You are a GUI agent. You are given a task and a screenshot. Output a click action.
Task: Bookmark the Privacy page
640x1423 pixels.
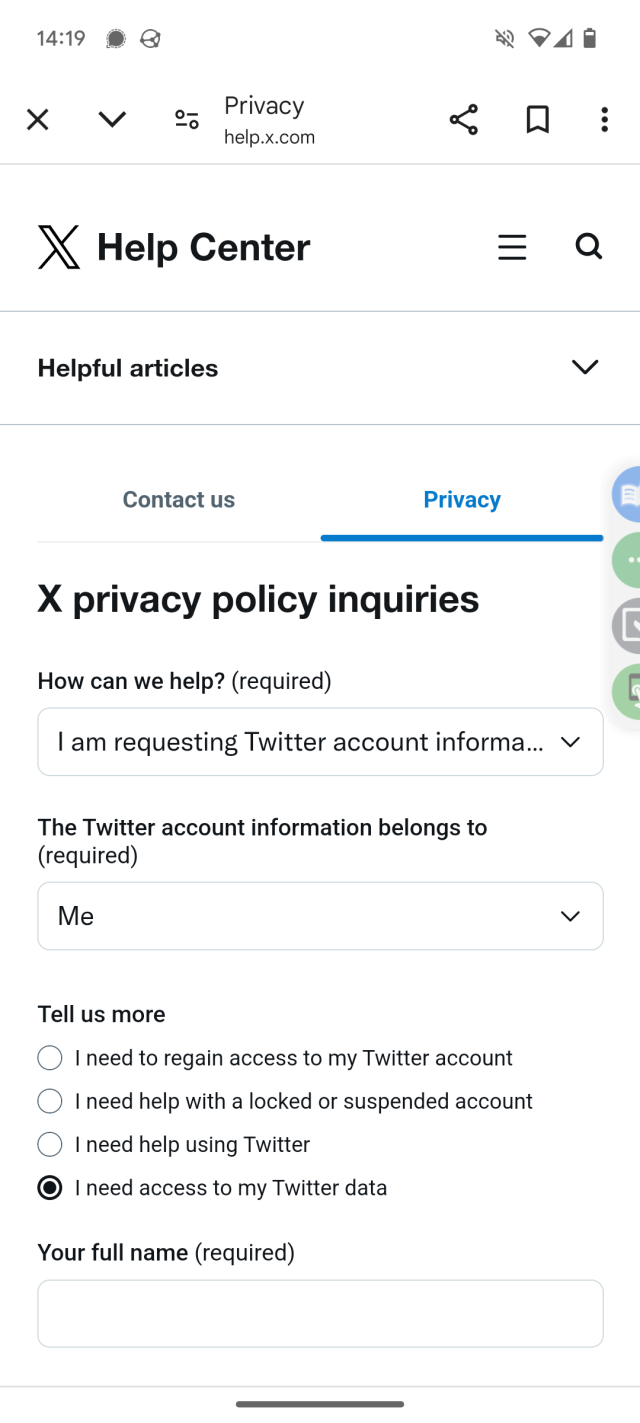537,120
